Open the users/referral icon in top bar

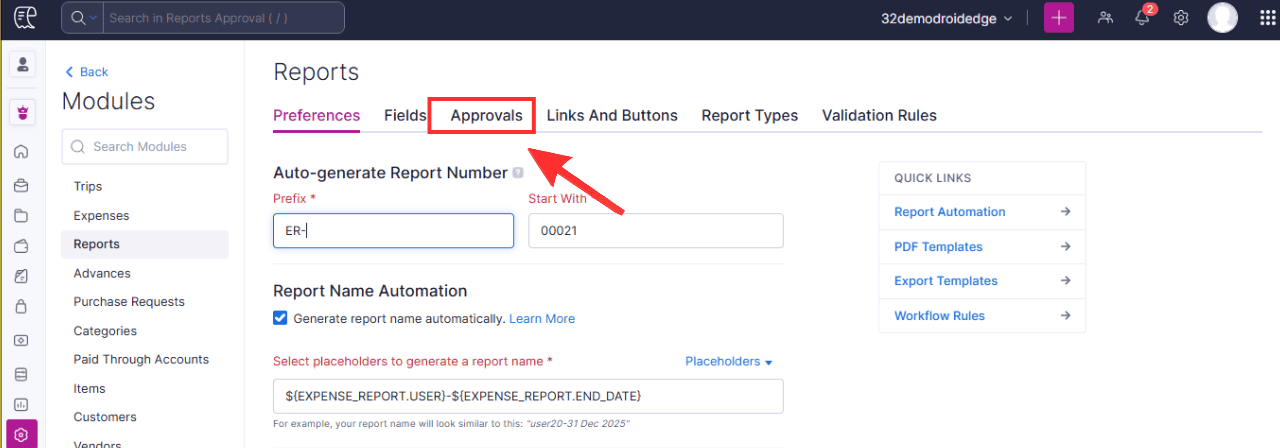click(x=1105, y=18)
